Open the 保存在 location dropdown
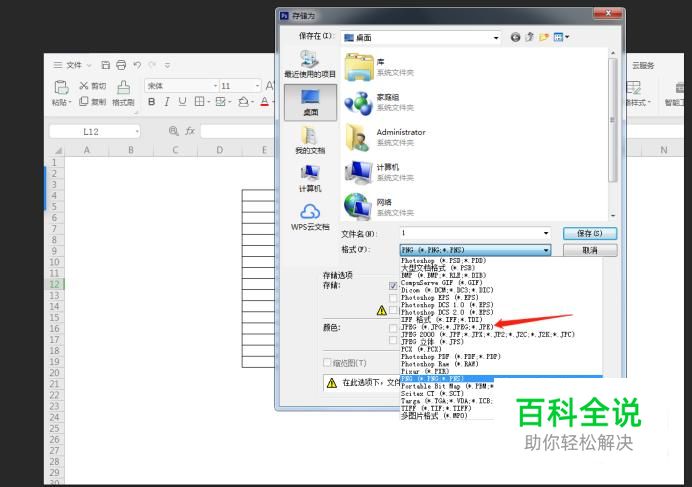This screenshot has width=692, height=487. pos(496,38)
